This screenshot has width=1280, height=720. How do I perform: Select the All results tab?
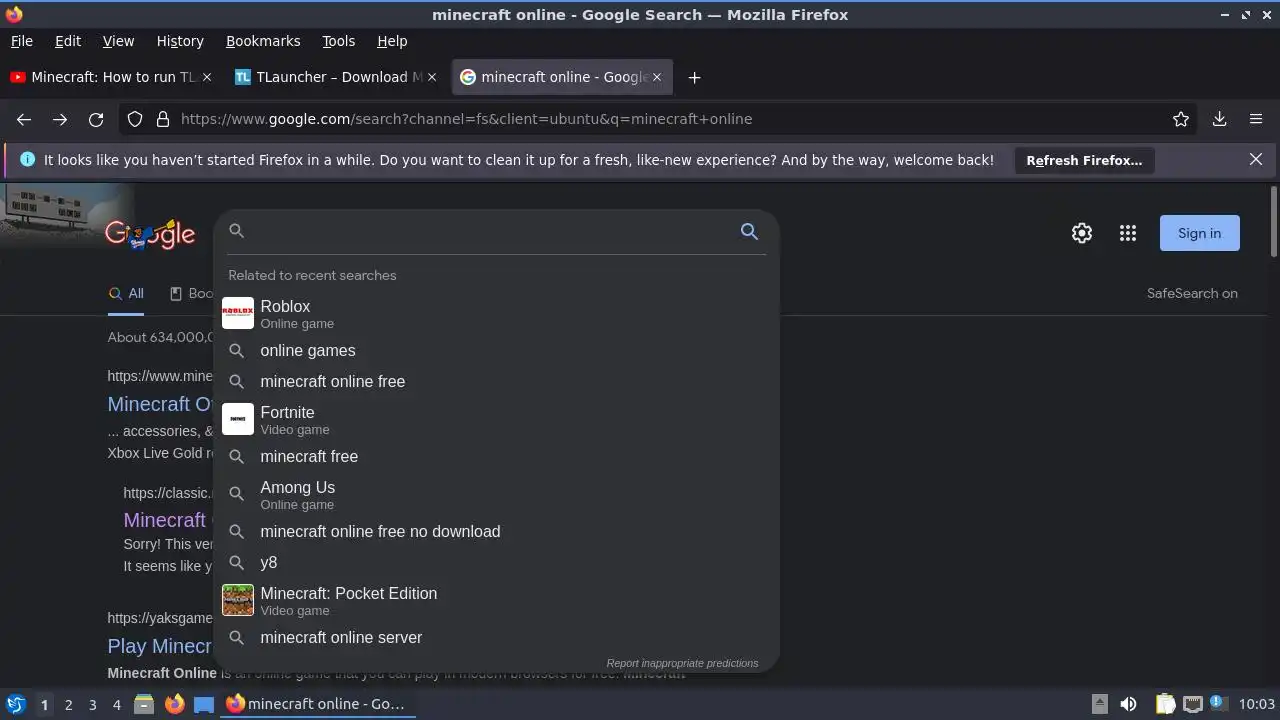[x=126, y=293]
